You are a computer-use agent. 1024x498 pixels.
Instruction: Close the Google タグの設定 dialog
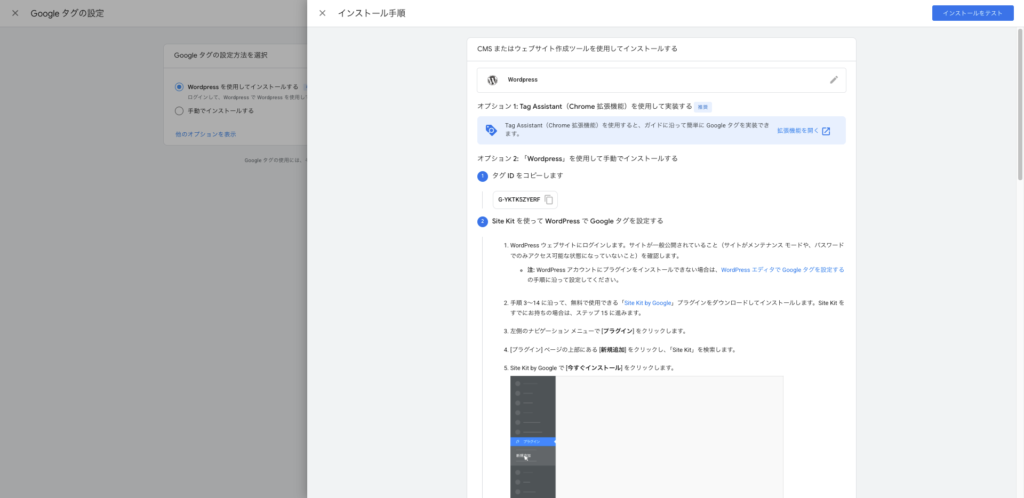click(x=15, y=13)
